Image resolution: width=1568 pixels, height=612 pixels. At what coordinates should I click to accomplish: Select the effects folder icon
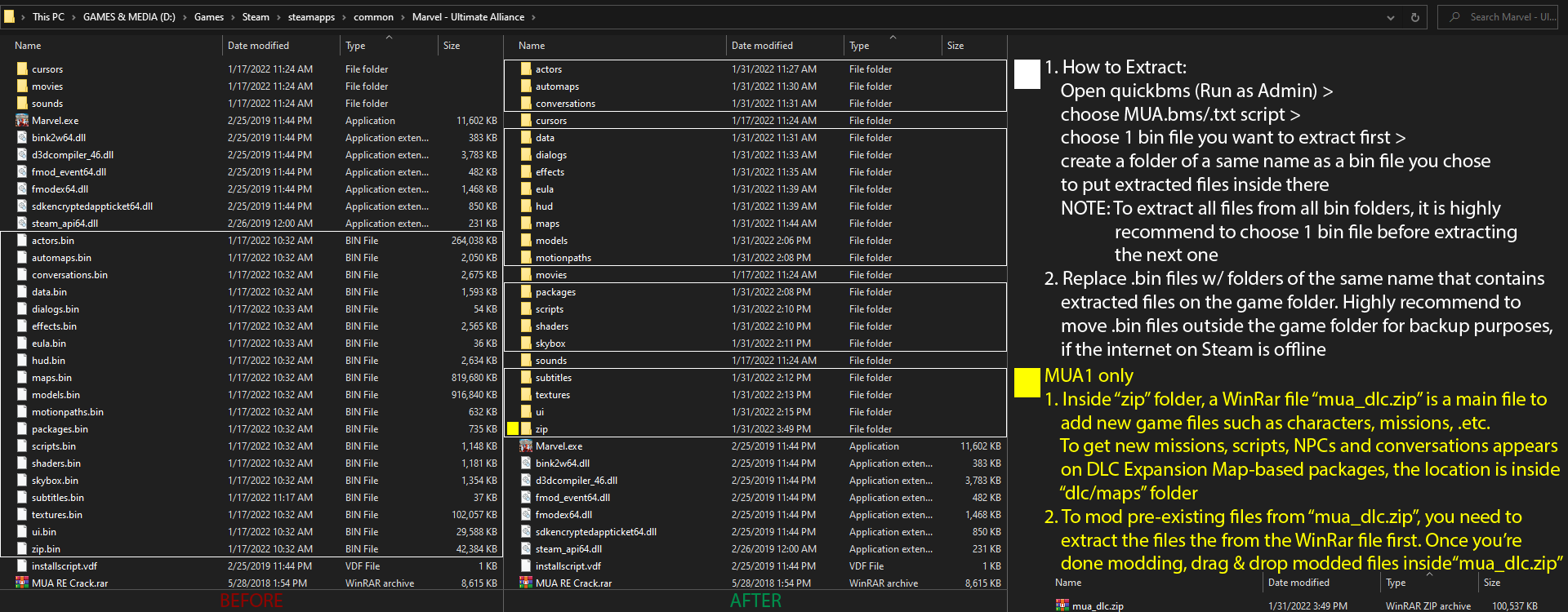(x=526, y=172)
